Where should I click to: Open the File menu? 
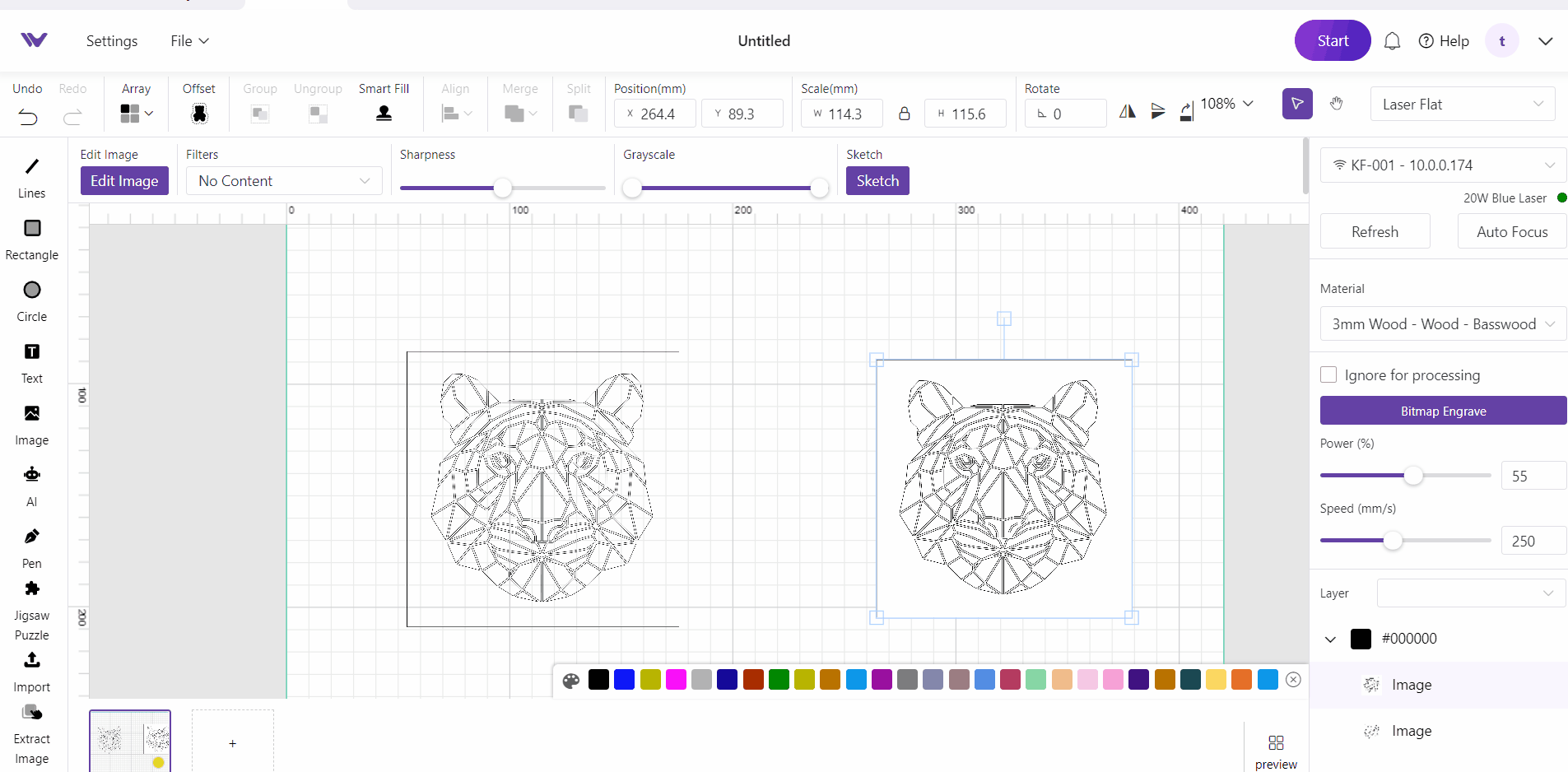tap(189, 41)
